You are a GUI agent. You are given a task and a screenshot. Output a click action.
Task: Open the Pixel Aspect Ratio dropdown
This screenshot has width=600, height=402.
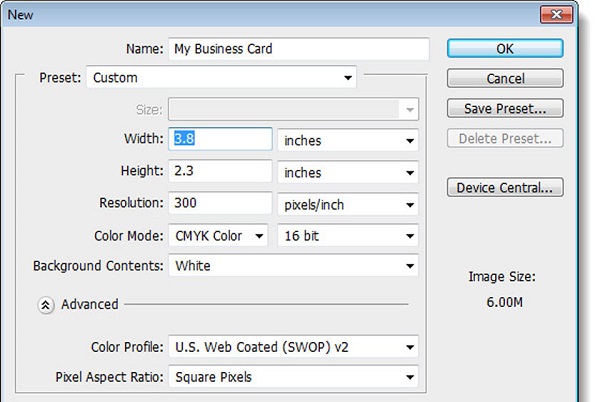pos(293,378)
